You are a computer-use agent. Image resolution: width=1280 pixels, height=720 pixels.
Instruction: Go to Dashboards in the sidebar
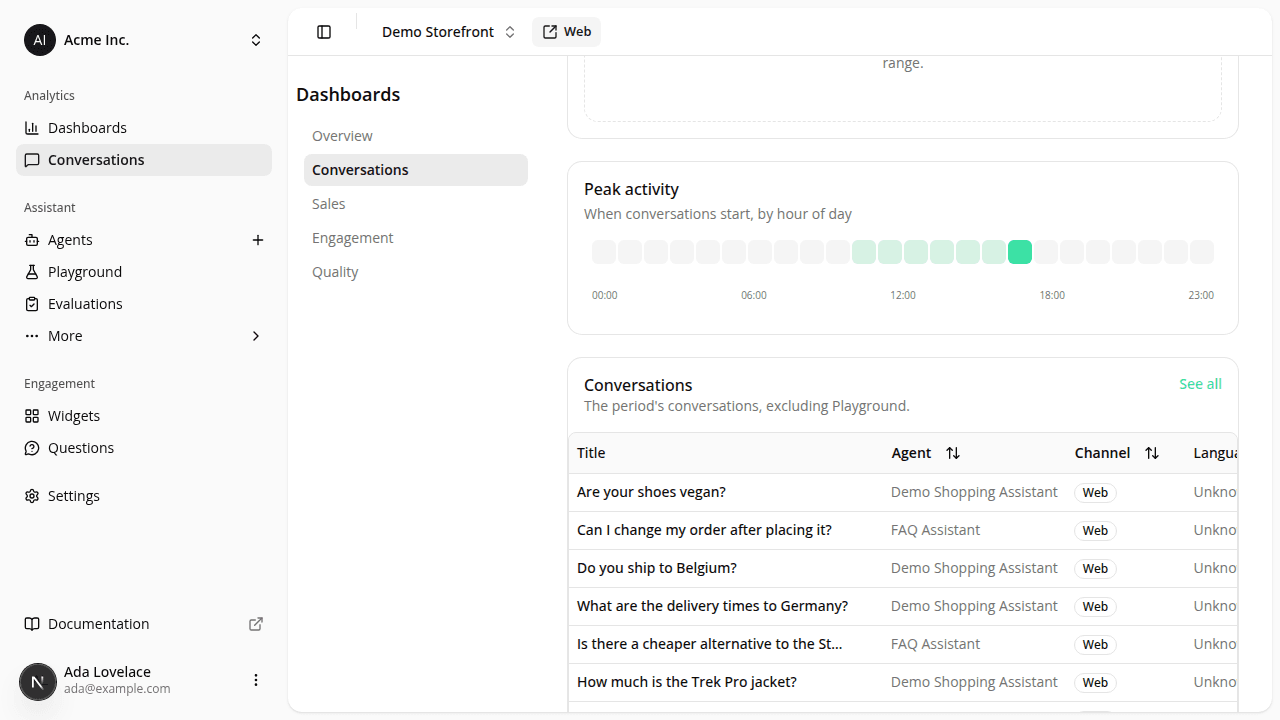coord(144,128)
